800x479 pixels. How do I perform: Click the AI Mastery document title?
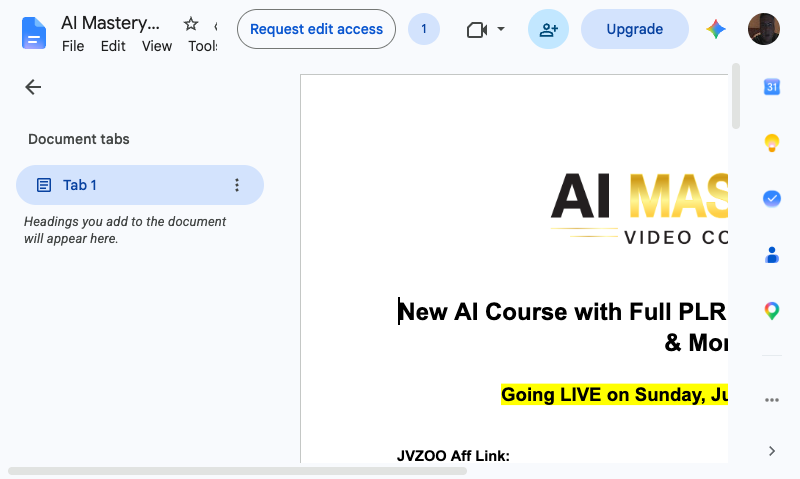pyautogui.click(x=111, y=23)
